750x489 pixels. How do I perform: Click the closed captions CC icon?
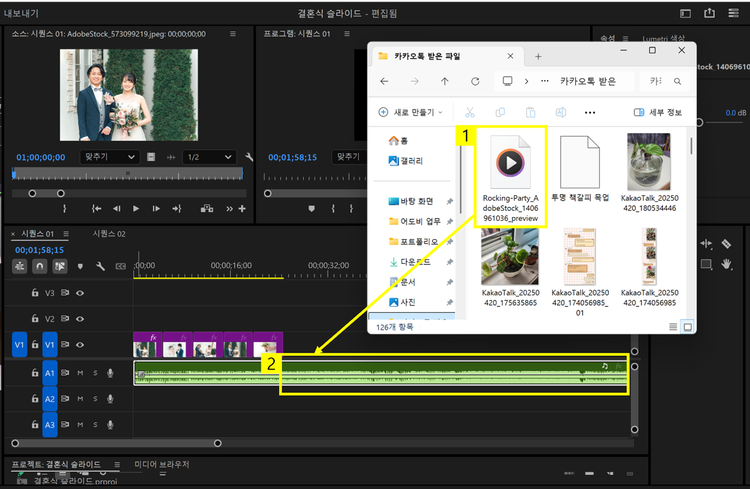(120, 267)
